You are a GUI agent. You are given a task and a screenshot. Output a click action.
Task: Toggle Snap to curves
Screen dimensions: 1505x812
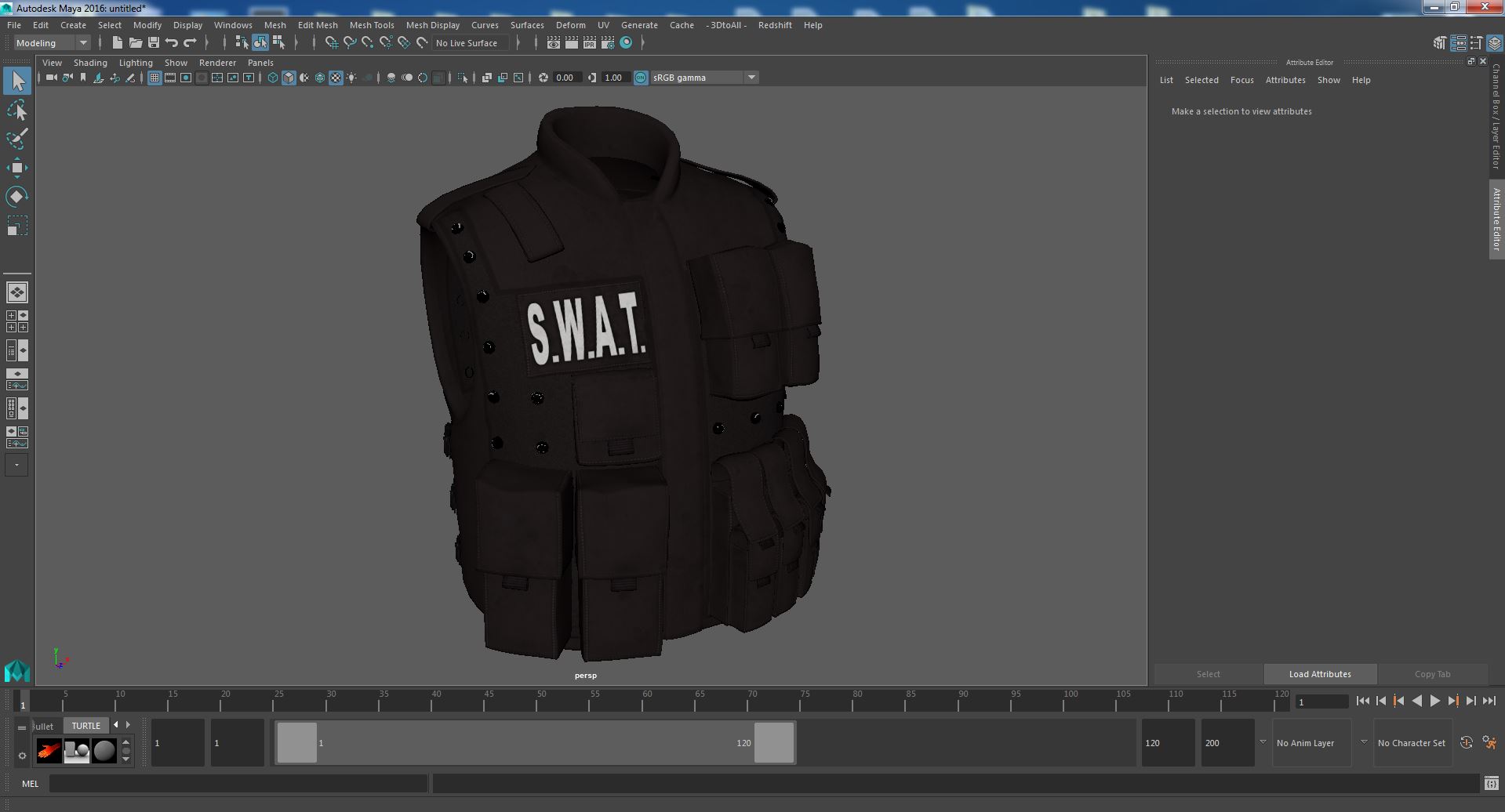(x=350, y=42)
